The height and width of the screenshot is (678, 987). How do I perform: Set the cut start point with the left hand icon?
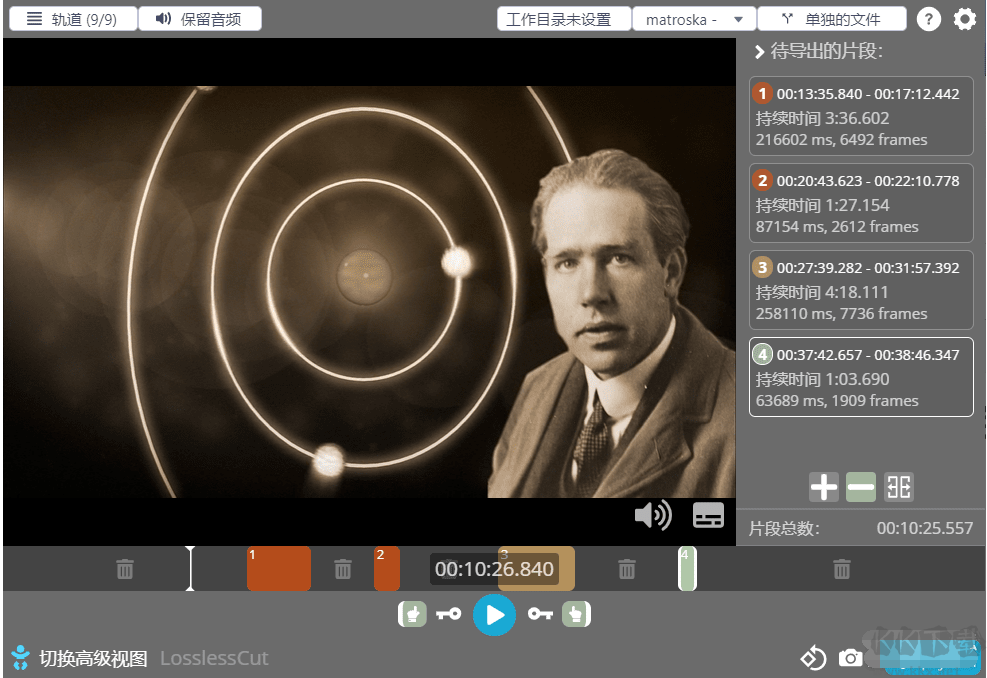(x=412, y=614)
